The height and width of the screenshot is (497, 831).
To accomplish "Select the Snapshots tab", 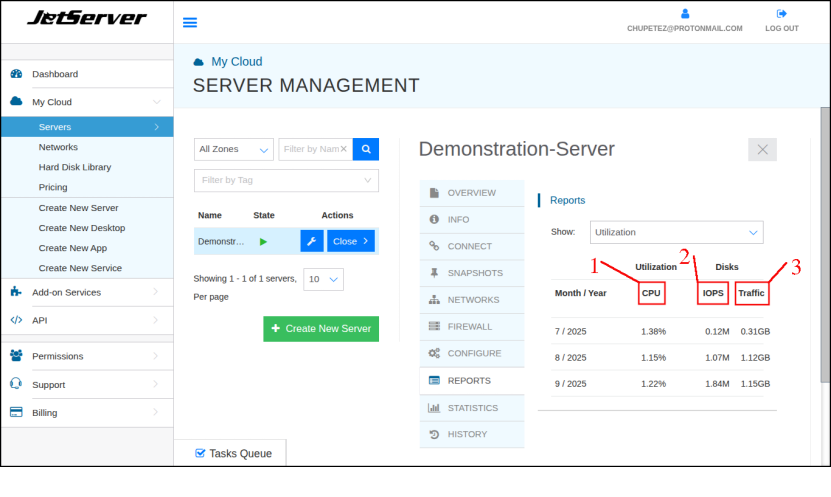I will 474,273.
